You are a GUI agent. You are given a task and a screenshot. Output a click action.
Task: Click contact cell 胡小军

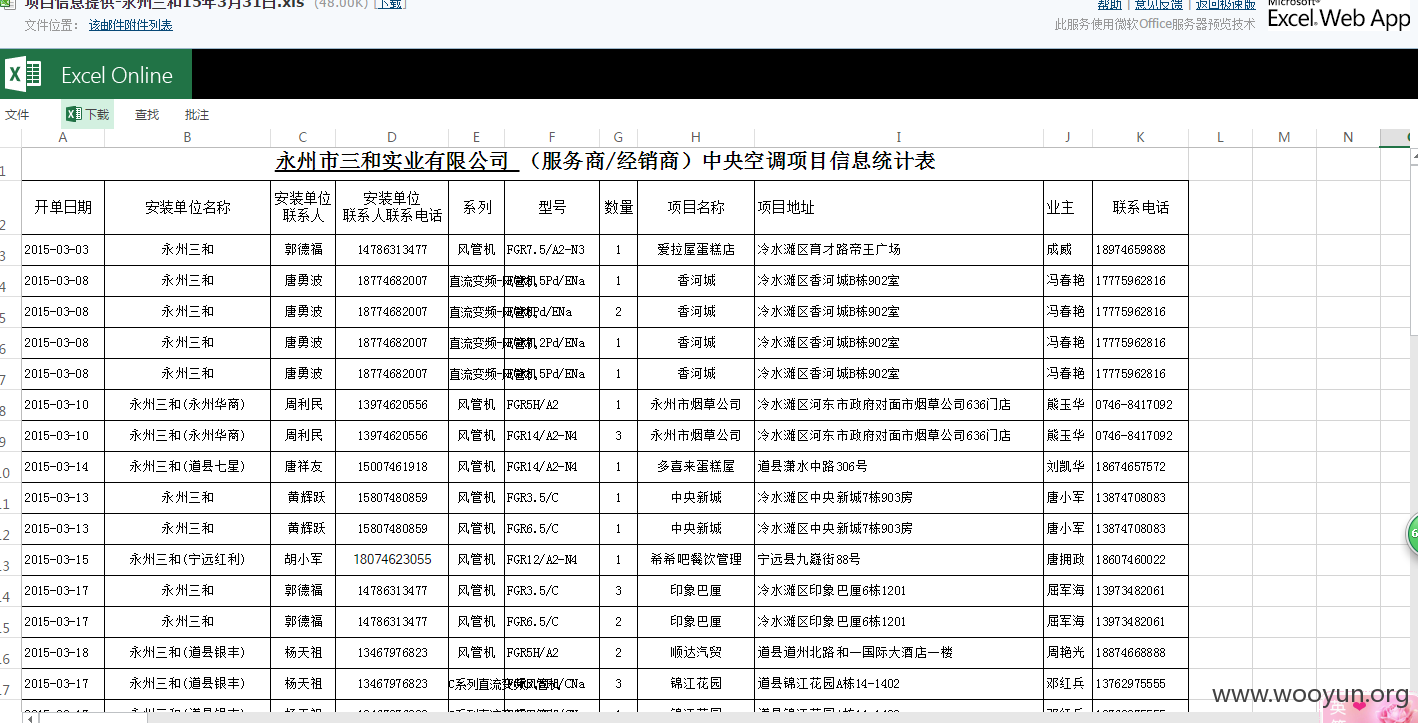point(303,560)
